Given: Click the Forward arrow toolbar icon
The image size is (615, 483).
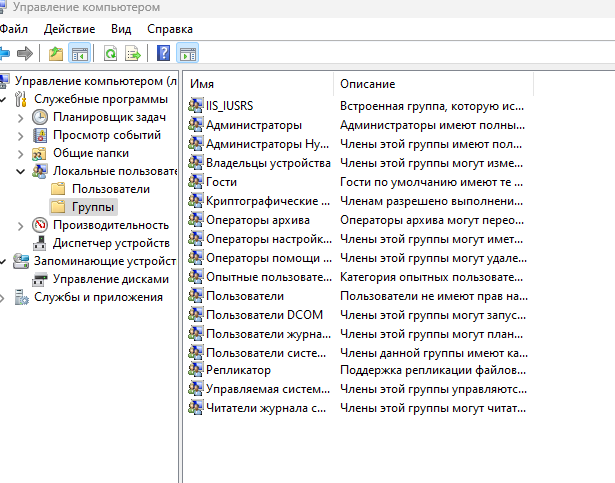Looking at the screenshot, I should [25, 53].
